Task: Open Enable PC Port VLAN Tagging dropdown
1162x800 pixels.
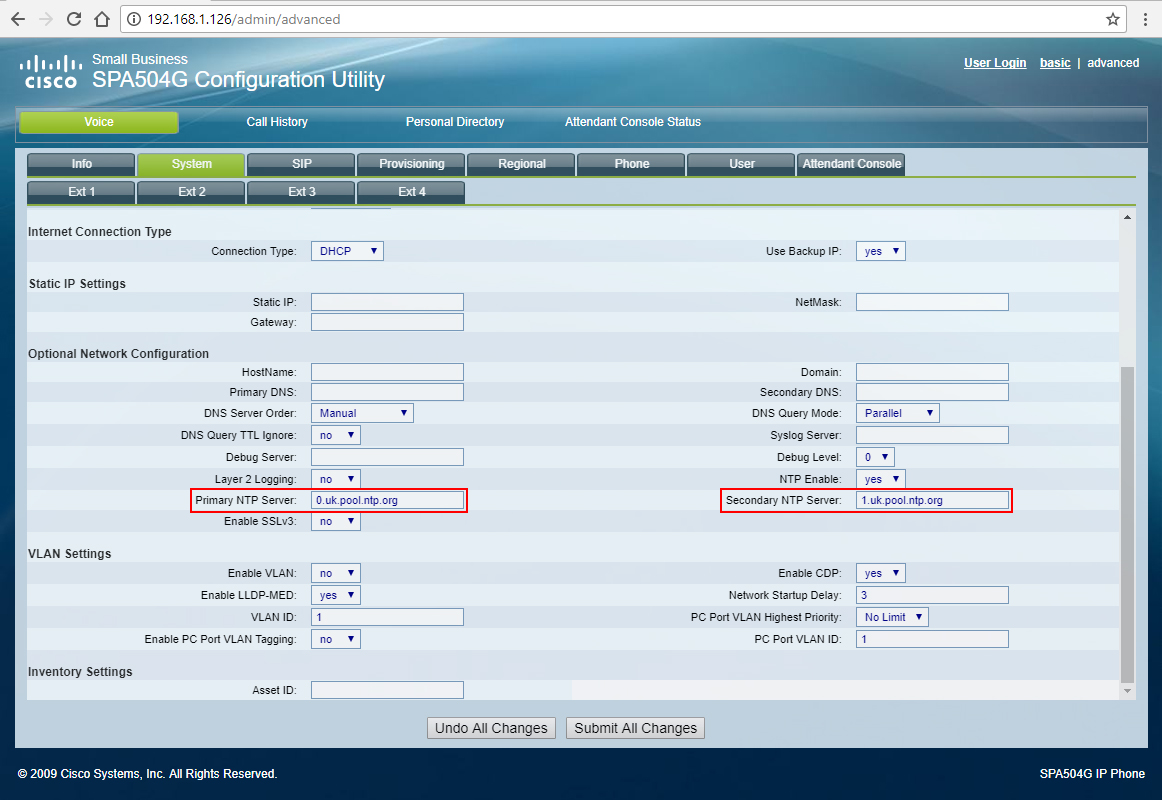Action: [336, 639]
